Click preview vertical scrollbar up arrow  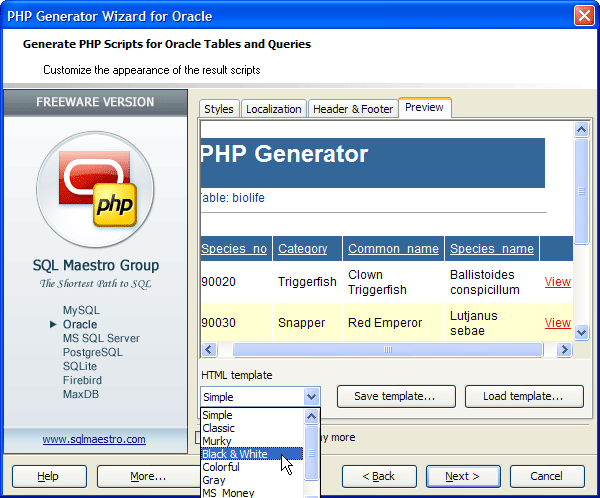(x=582, y=130)
